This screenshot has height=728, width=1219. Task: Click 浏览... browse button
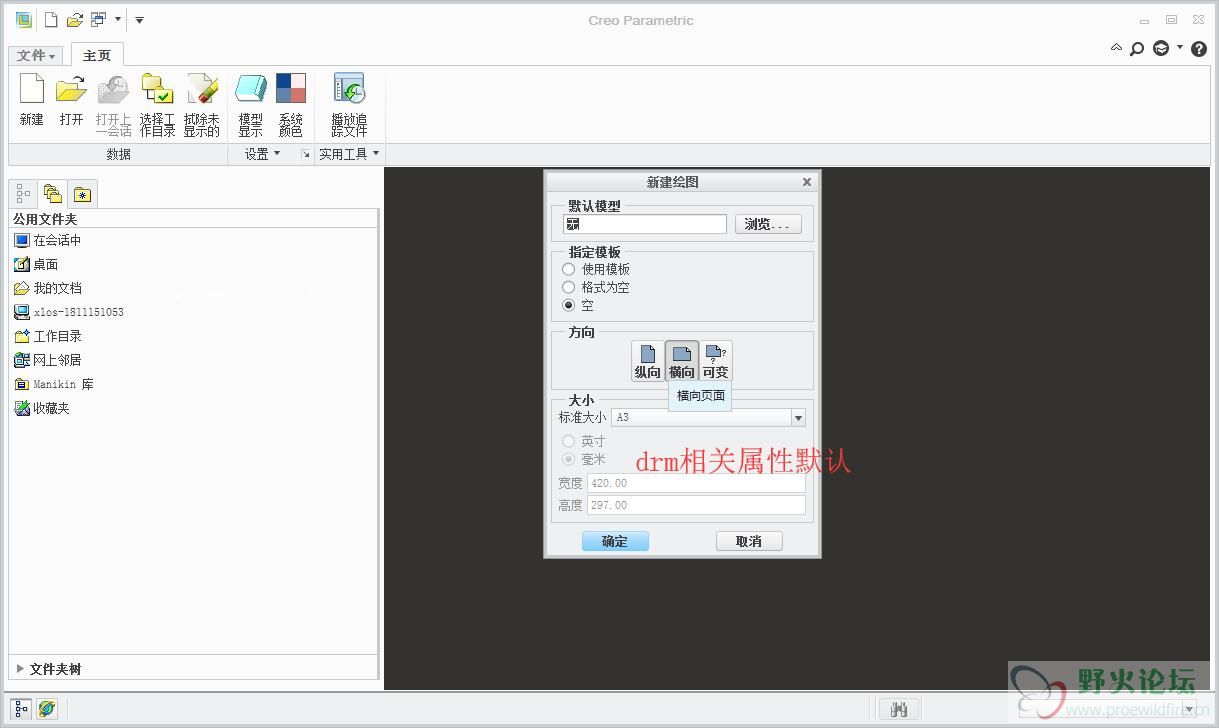768,224
